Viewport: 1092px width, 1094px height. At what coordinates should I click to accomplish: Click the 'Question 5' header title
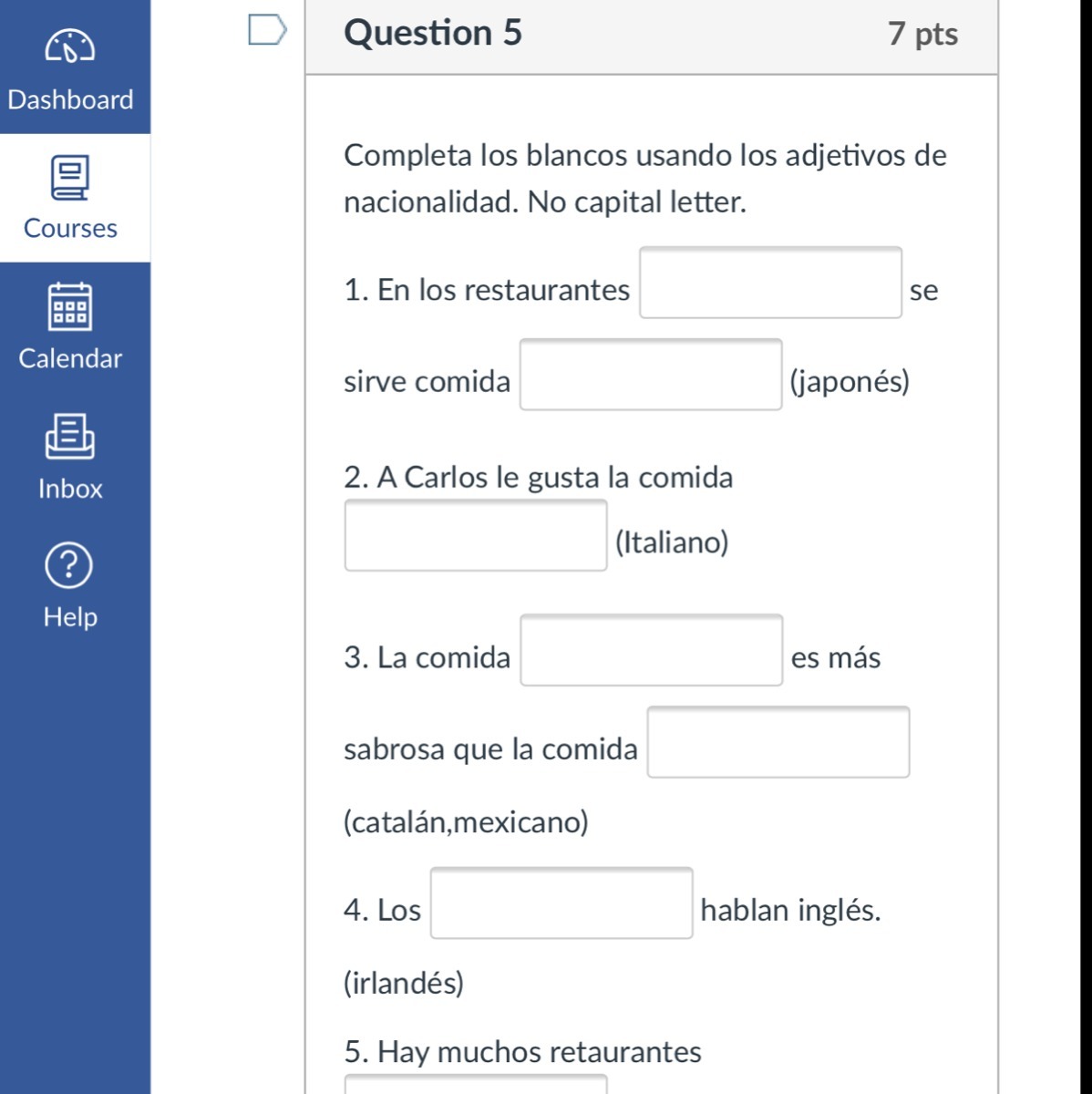tap(433, 33)
